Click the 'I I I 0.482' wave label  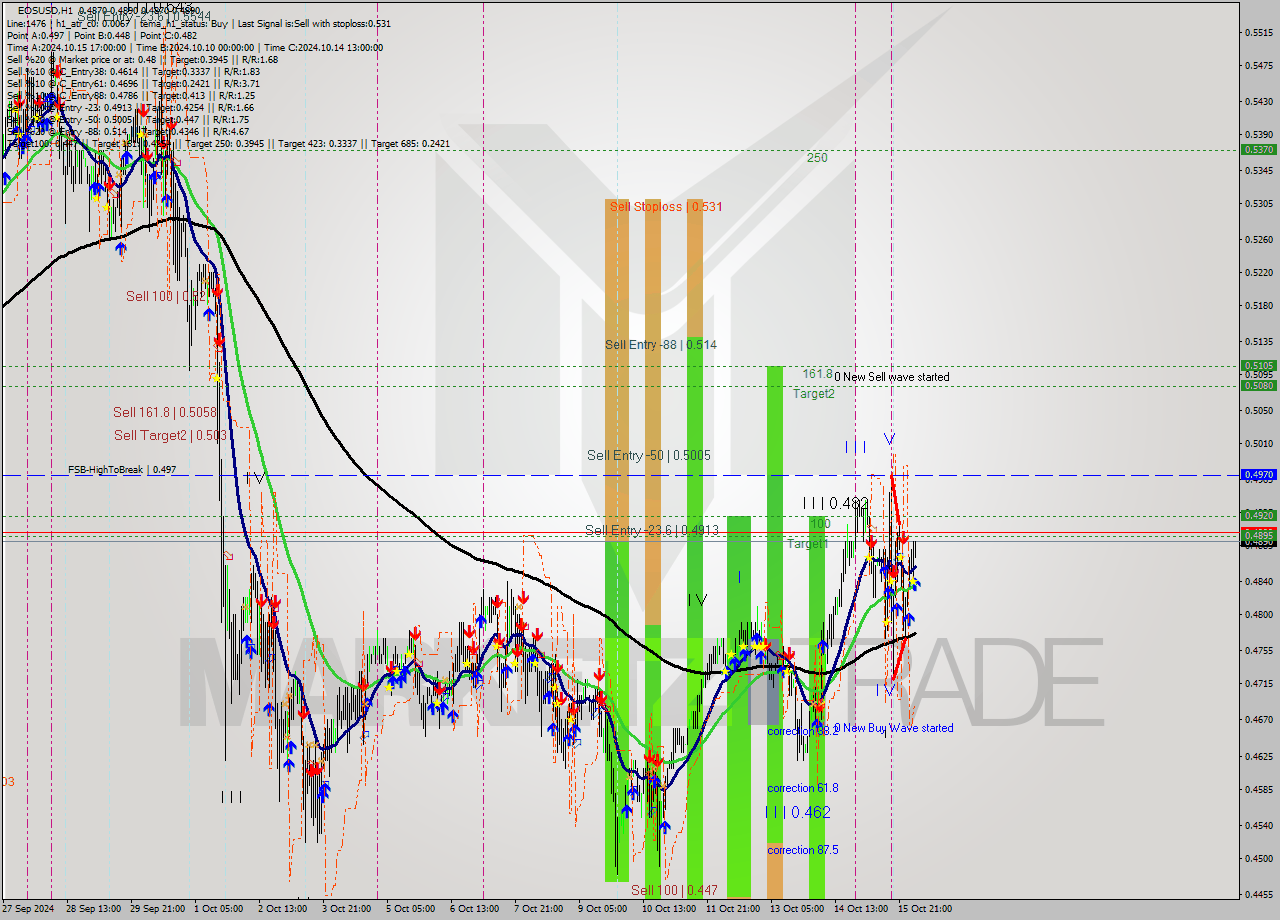point(836,503)
